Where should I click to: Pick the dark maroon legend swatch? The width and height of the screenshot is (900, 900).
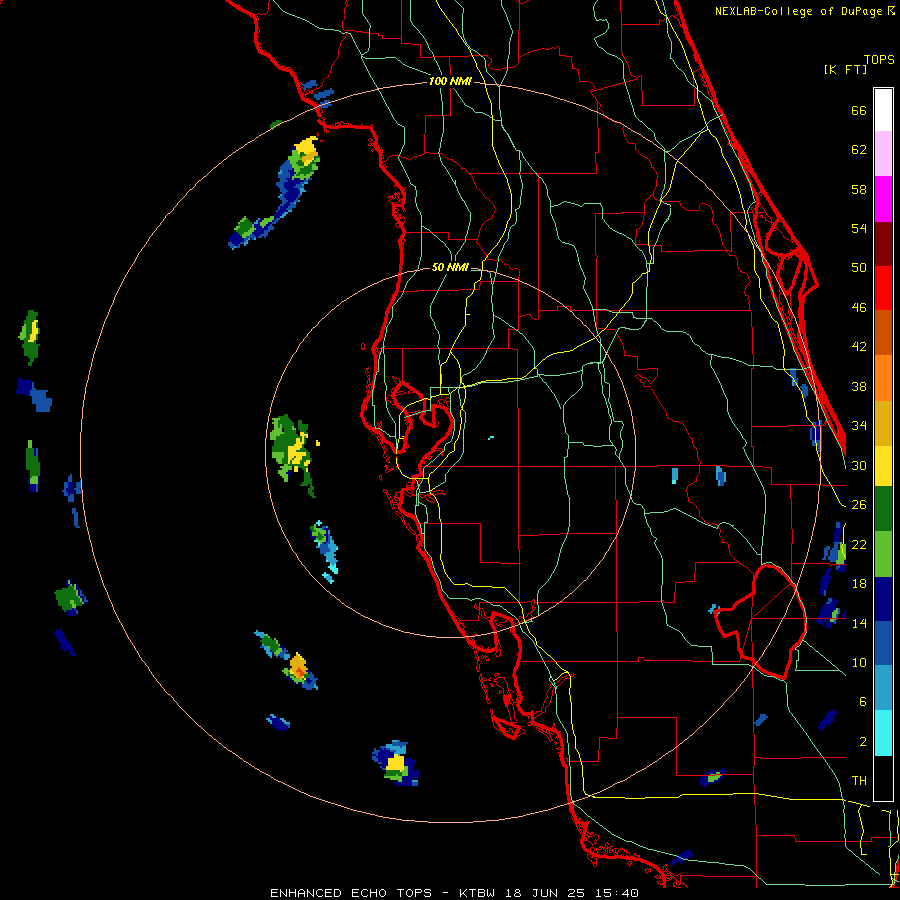(x=883, y=244)
